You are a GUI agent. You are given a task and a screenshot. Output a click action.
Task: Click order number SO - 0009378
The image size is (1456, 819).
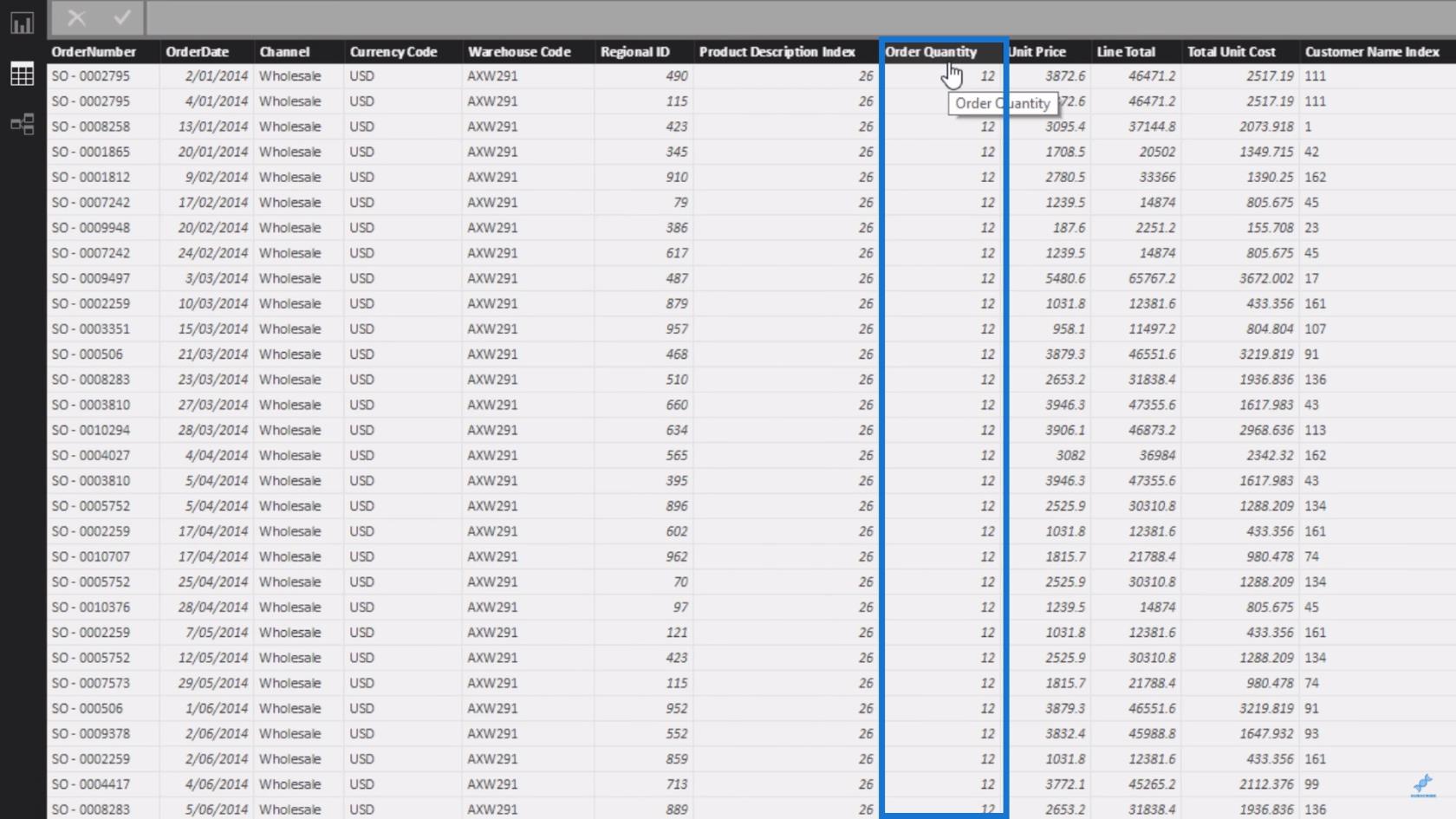(x=91, y=734)
